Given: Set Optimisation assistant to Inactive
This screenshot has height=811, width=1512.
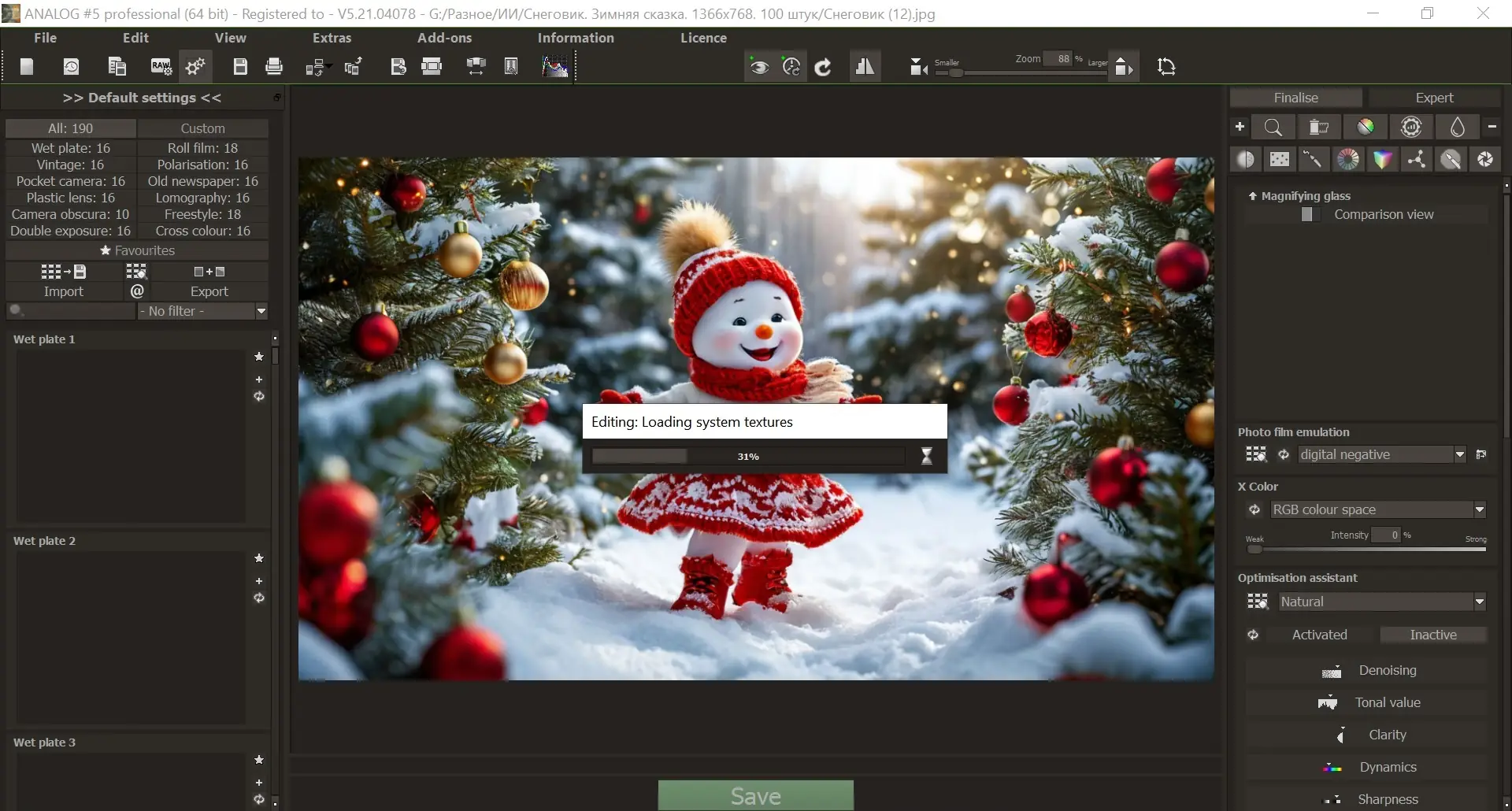Looking at the screenshot, I should pyautogui.click(x=1434, y=635).
